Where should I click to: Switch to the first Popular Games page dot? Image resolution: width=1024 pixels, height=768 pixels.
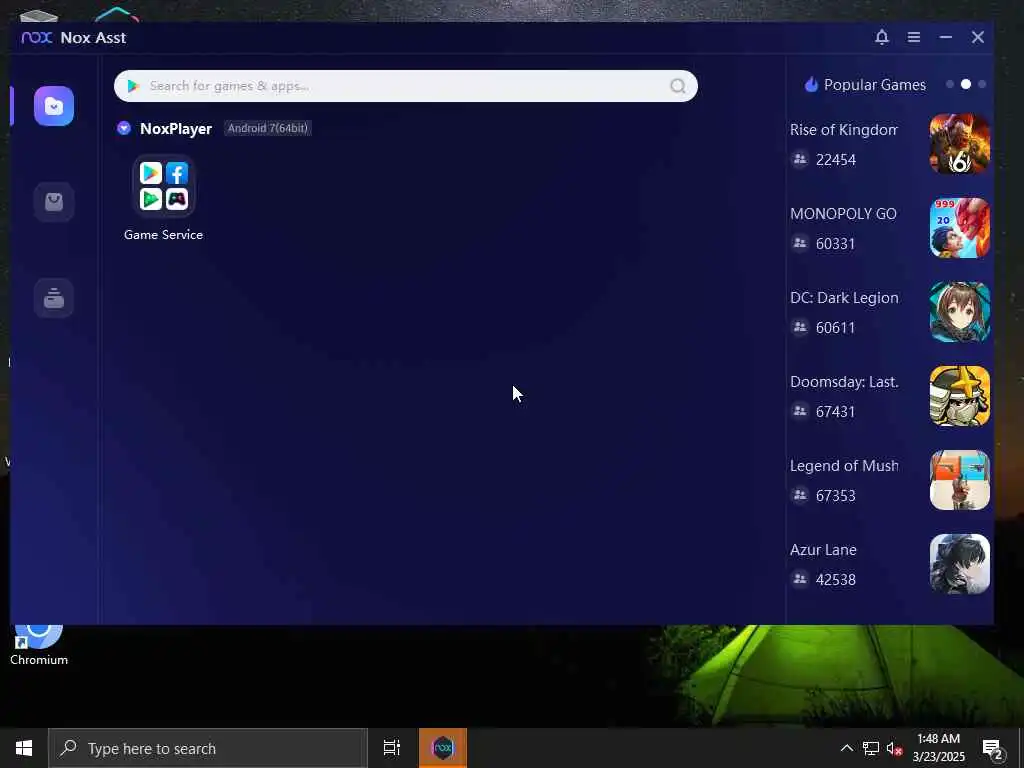[x=950, y=84]
